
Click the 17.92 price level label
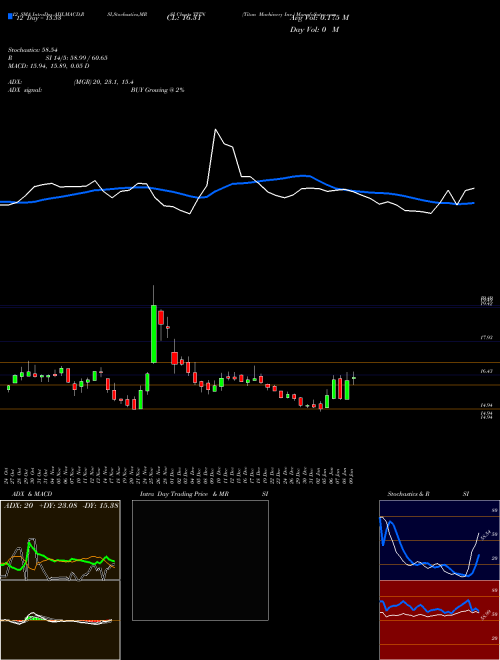pyautogui.click(x=486, y=338)
